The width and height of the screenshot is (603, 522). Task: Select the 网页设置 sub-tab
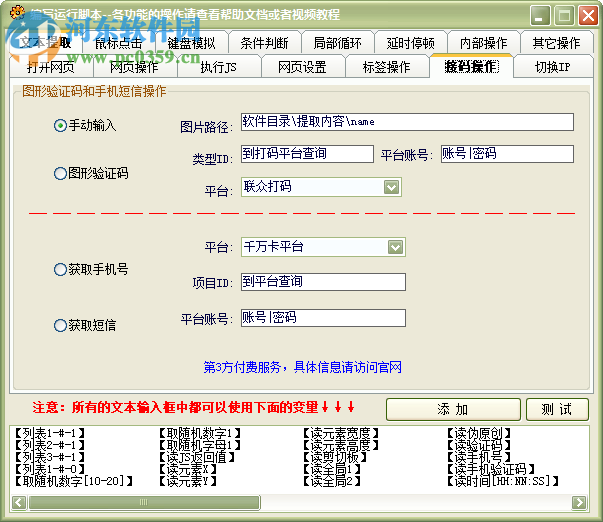pyautogui.click(x=302, y=67)
